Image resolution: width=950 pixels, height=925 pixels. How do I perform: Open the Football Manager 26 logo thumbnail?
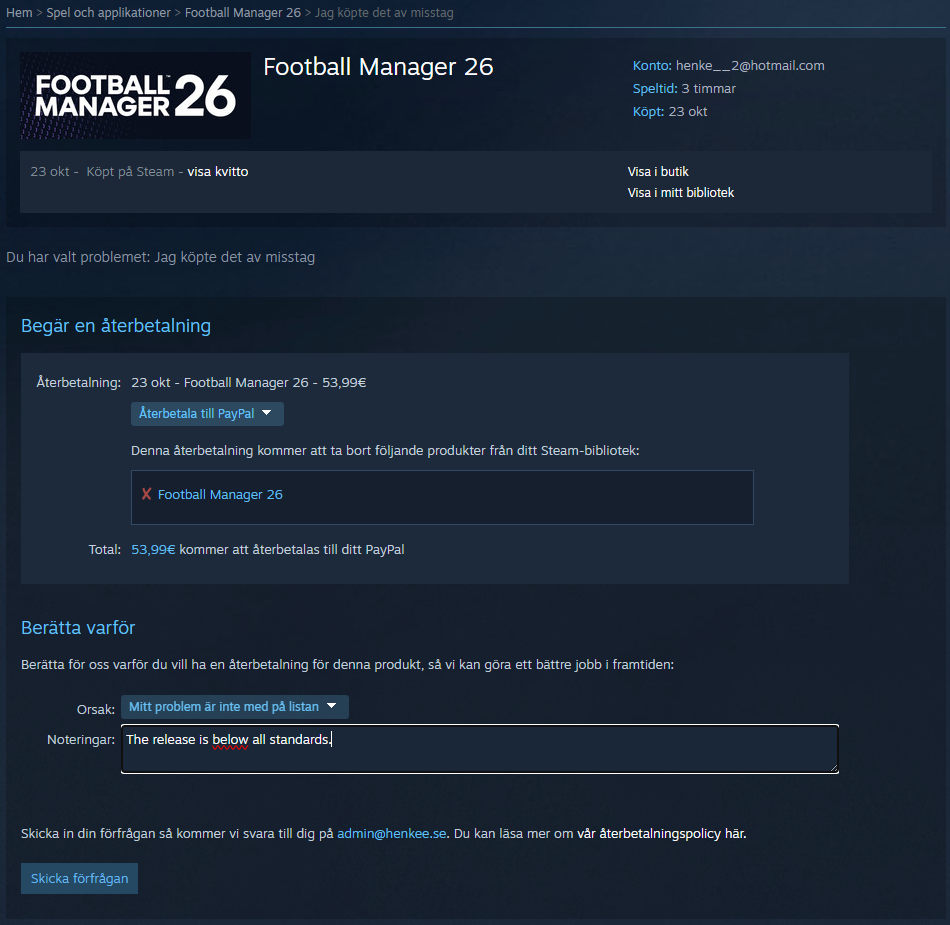tap(136, 96)
